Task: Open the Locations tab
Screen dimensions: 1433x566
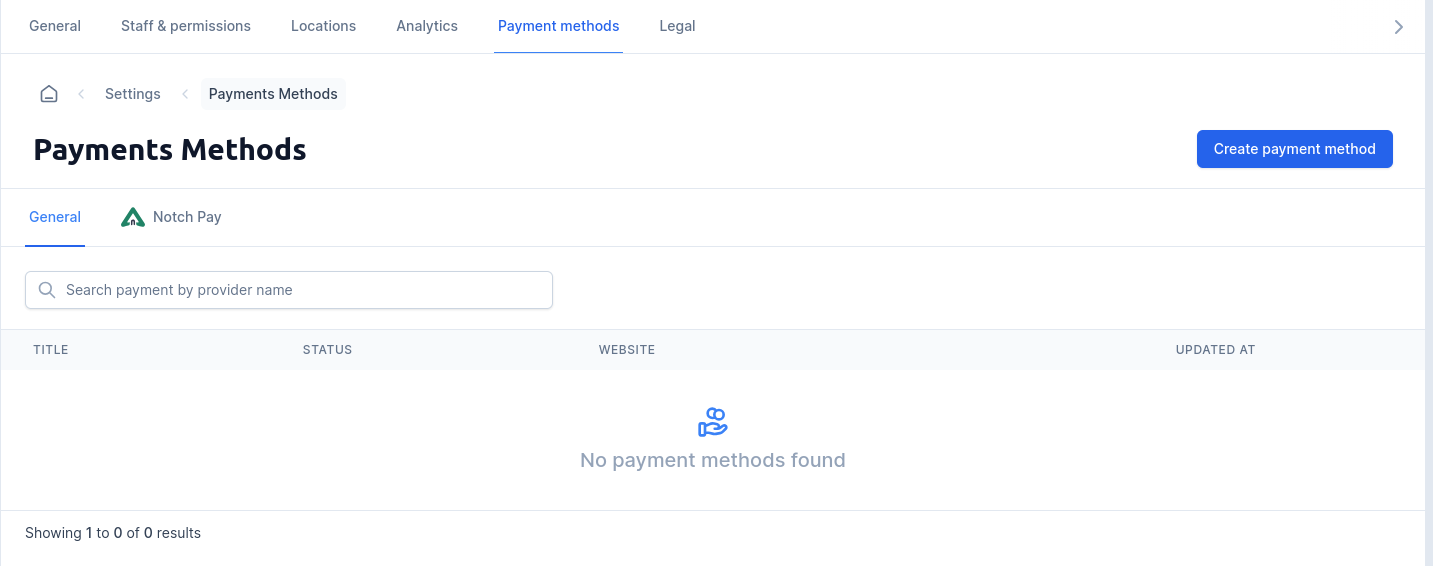Action: tap(323, 26)
